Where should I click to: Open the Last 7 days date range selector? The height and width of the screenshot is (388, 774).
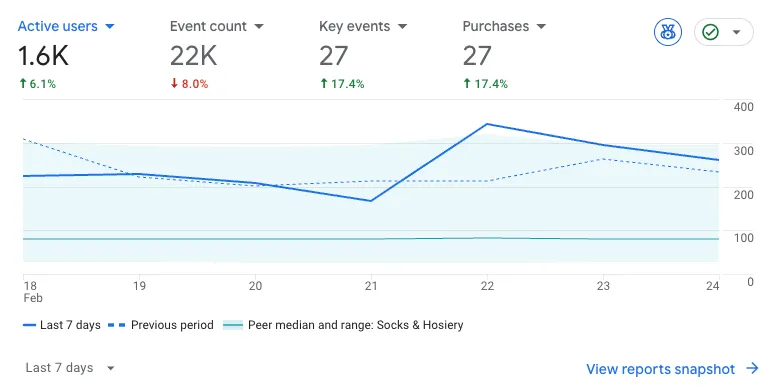click(x=70, y=368)
